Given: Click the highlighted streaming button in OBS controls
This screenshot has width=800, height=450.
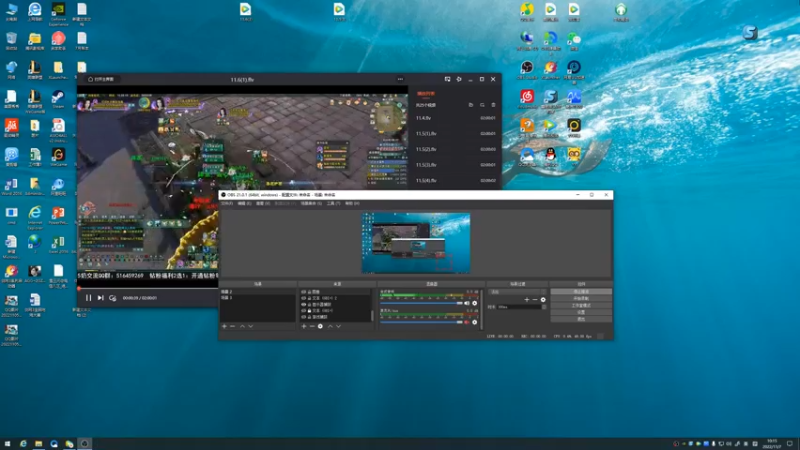Looking at the screenshot, I should click(581, 292).
